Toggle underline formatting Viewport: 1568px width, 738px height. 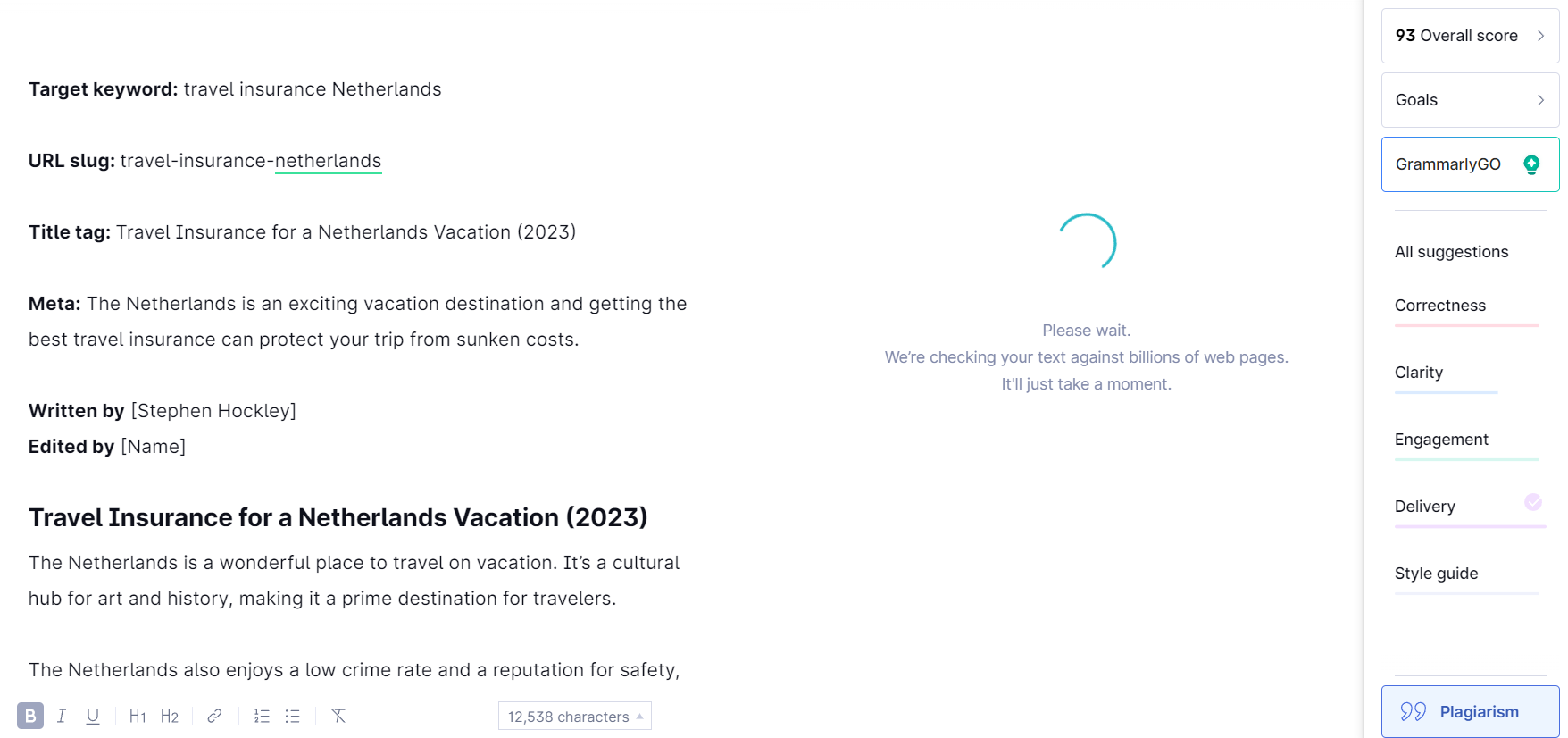click(x=93, y=716)
